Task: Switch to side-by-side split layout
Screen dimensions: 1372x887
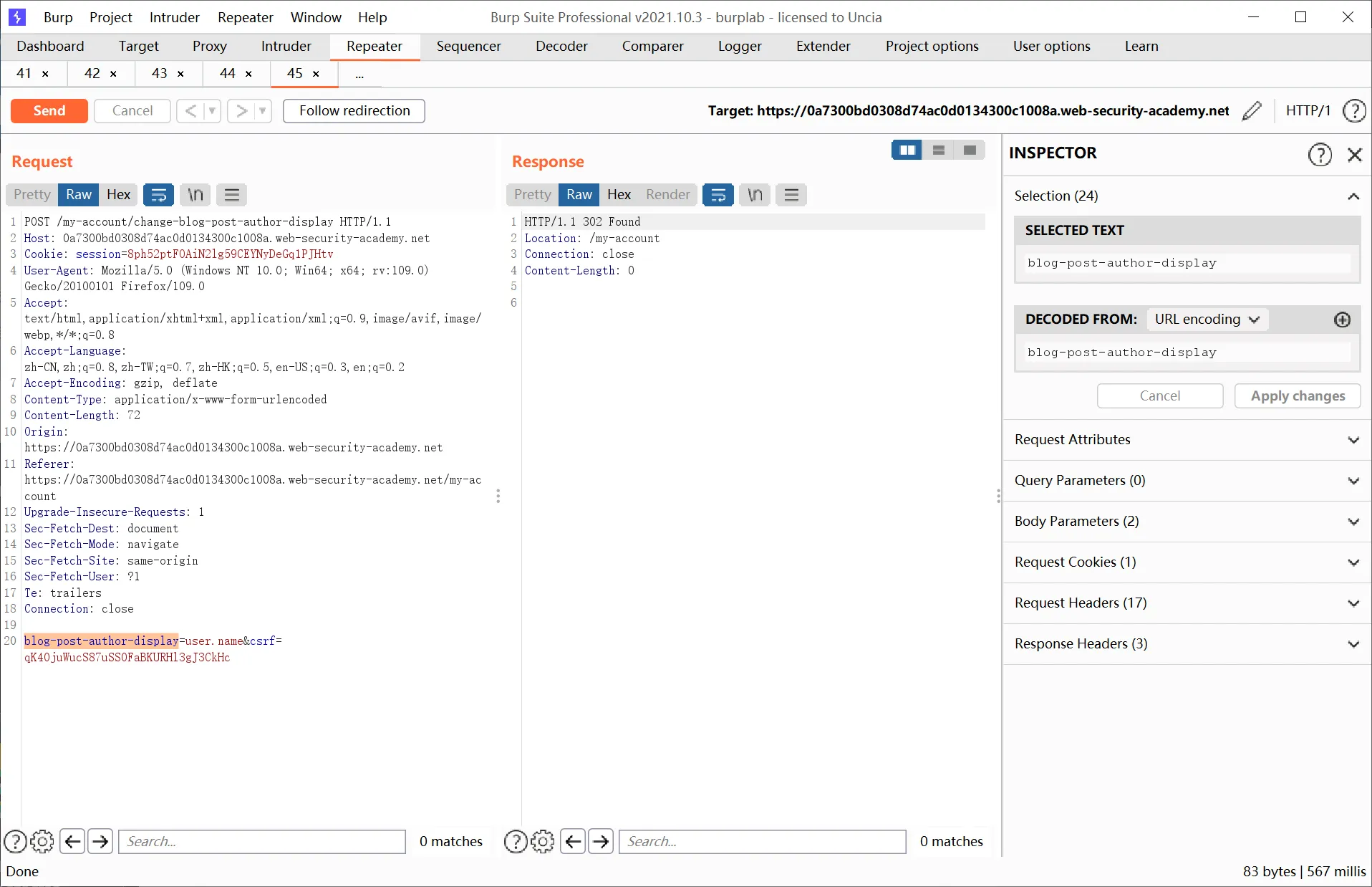Action: 907,150
